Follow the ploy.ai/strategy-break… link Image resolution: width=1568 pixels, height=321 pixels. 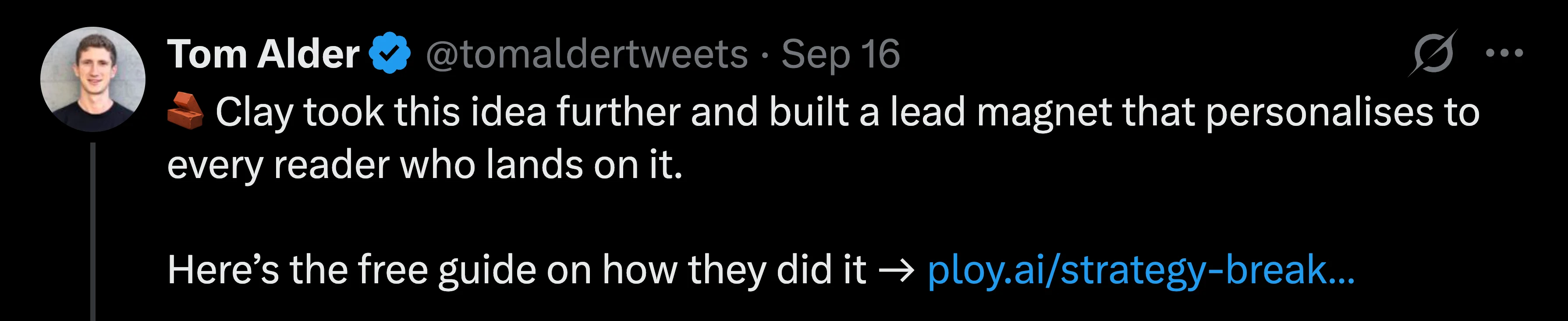[1141, 270]
